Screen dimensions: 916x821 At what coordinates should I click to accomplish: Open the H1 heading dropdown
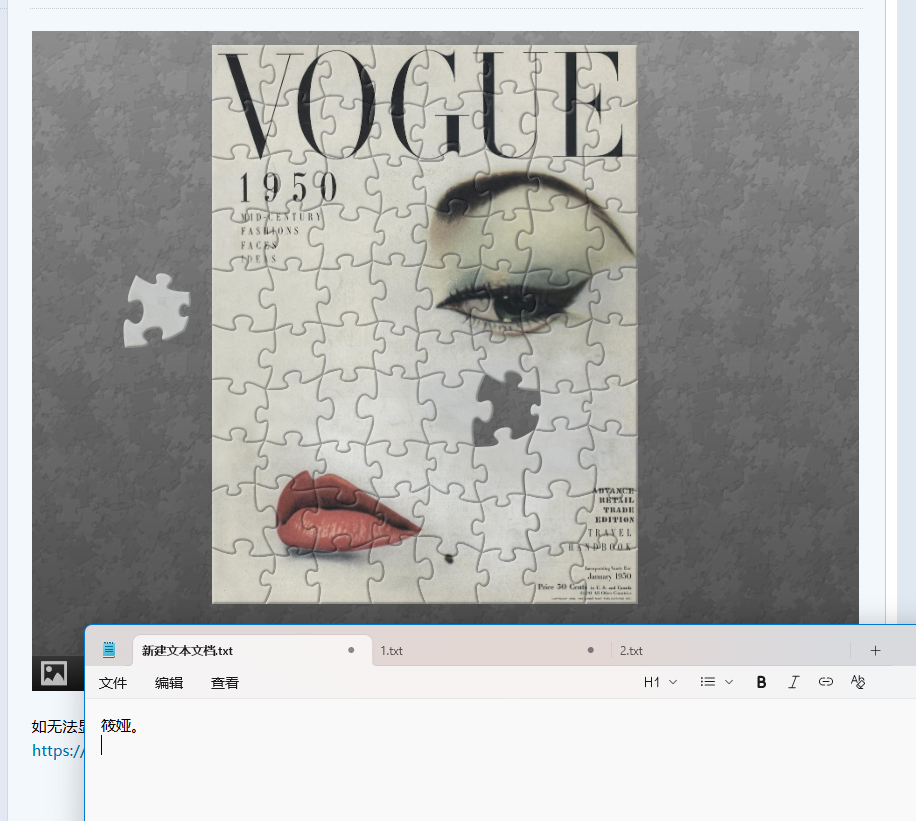660,682
